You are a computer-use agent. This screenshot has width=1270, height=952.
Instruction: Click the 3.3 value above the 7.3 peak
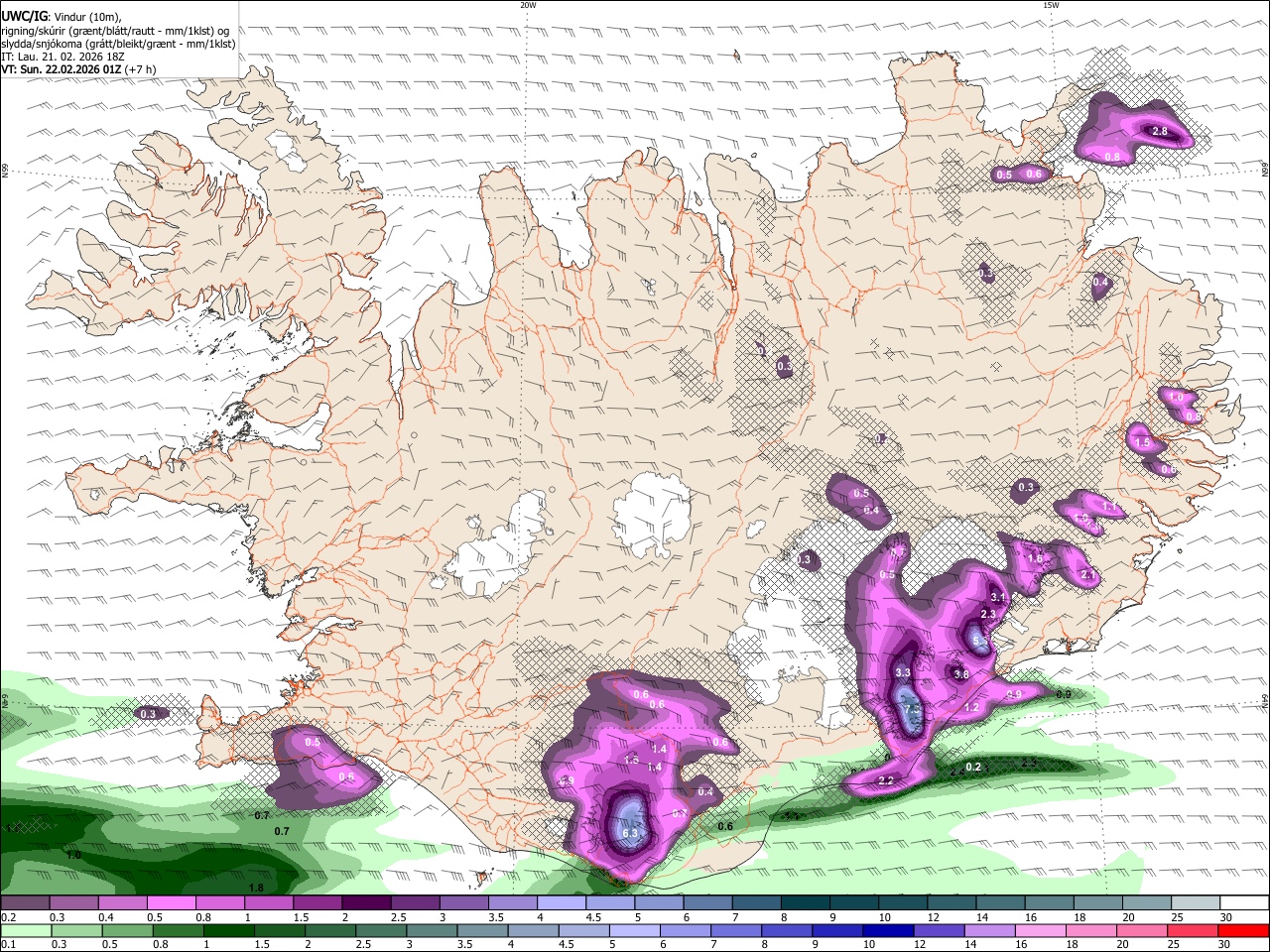point(903,673)
